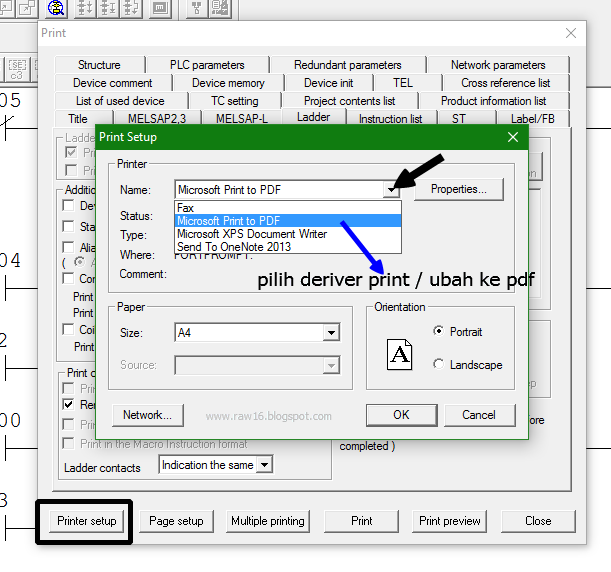The height and width of the screenshot is (572, 611).
Task: Switch to the Device comment tab
Action: pos(113,83)
